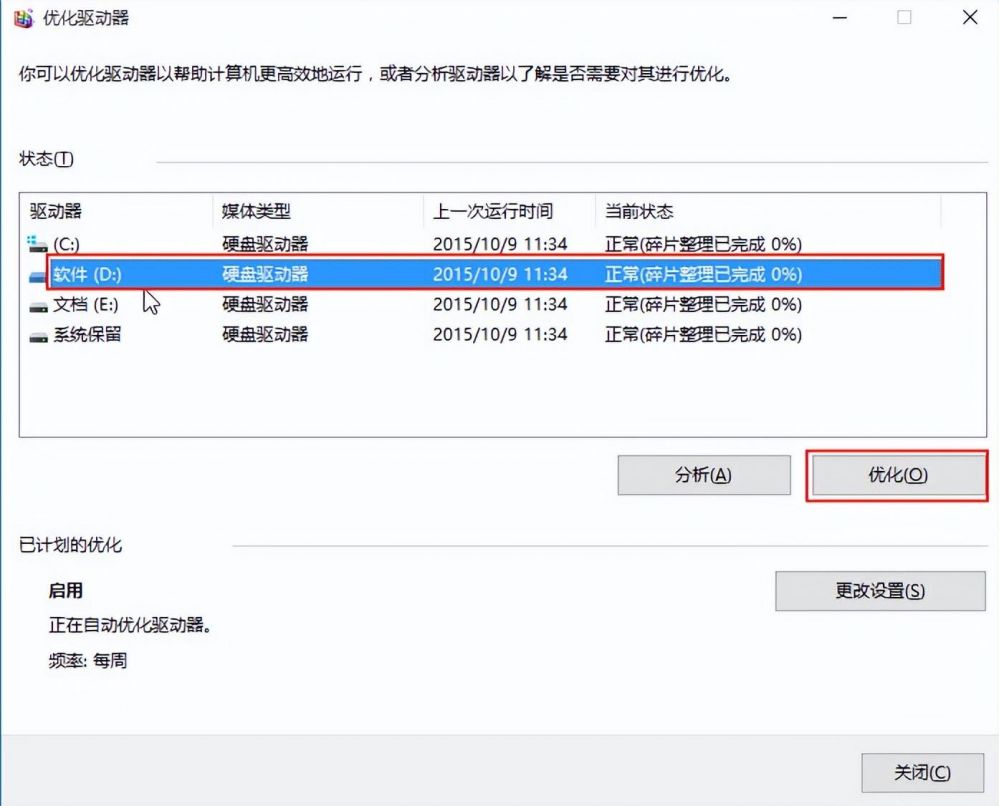Click the 启用 status text
The height and width of the screenshot is (806, 999).
[x=66, y=591]
